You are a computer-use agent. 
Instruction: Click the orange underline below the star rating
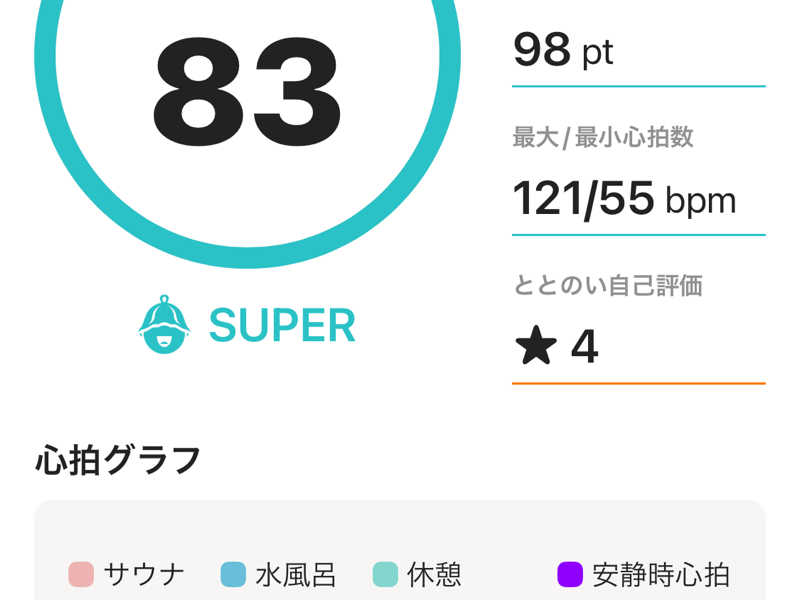tap(638, 383)
